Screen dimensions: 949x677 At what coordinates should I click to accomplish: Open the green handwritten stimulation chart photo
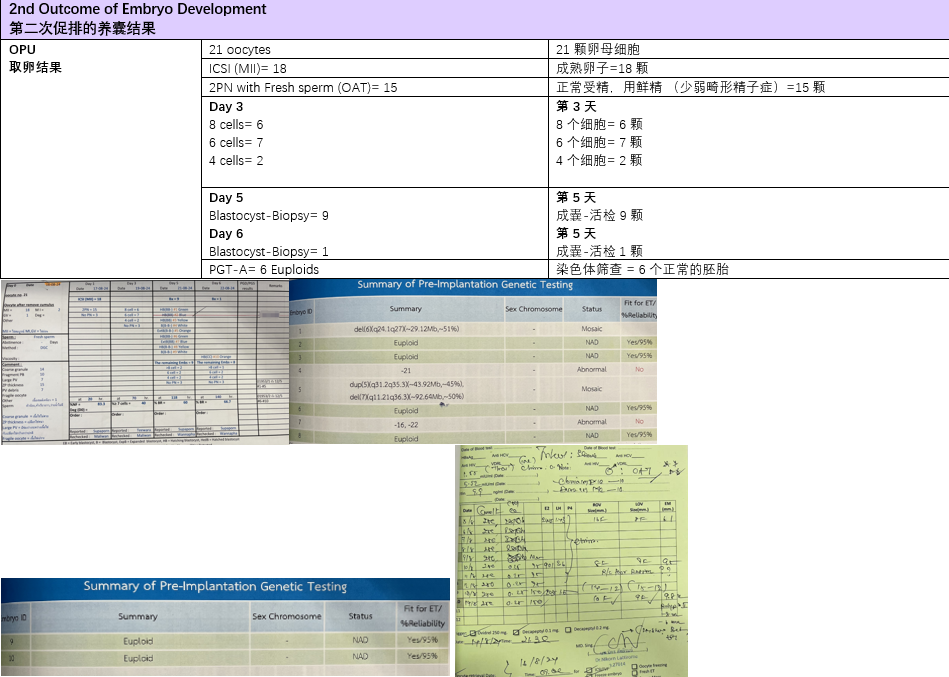(x=571, y=561)
